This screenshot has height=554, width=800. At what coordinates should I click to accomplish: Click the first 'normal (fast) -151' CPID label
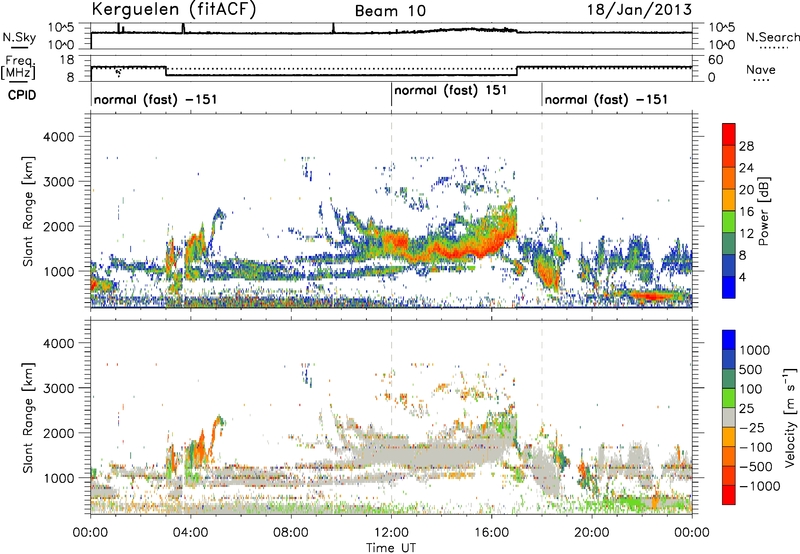[156, 99]
